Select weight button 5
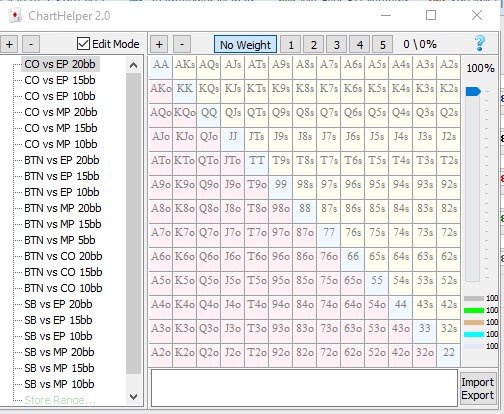Image resolution: width=504 pixels, height=414 pixels. pyautogui.click(x=383, y=44)
